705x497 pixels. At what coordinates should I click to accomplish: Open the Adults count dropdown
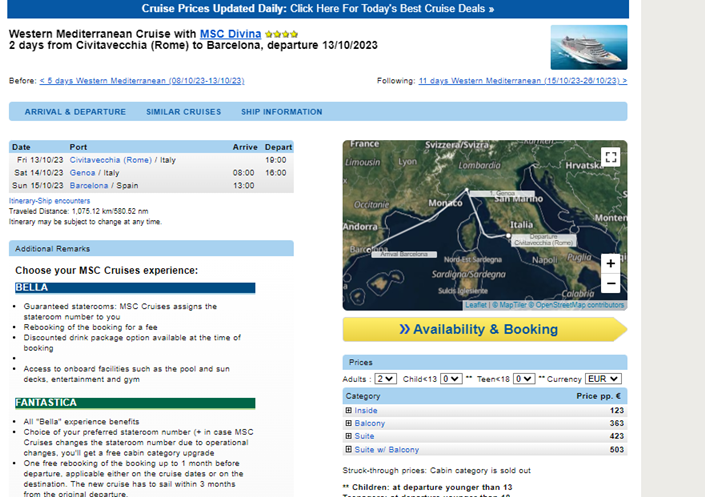click(385, 379)
